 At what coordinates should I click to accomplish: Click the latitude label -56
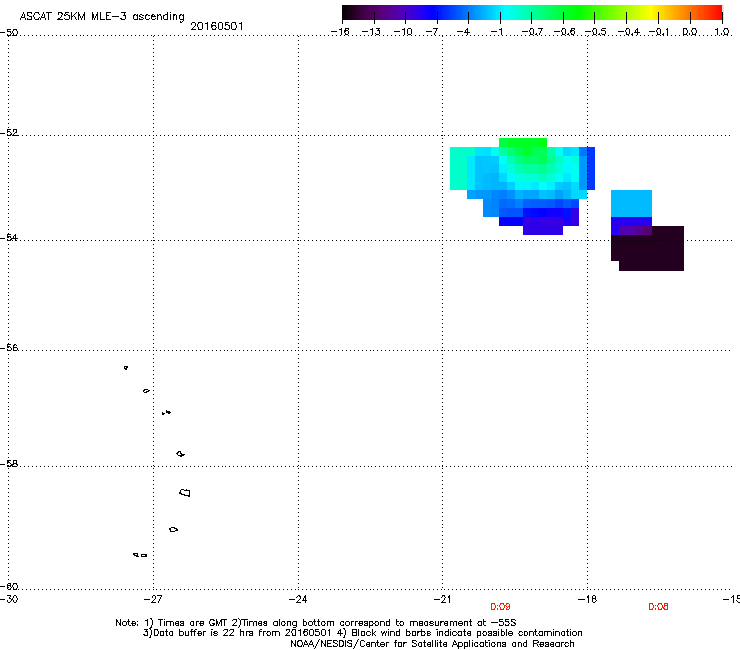(9, 348)
